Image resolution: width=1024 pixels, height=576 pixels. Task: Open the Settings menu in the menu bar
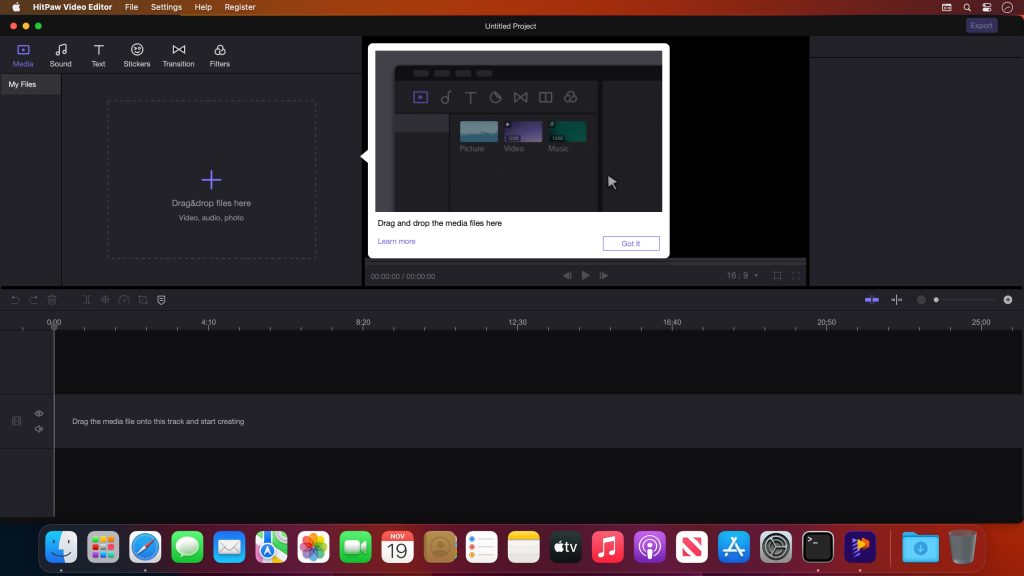coord(166,7)
